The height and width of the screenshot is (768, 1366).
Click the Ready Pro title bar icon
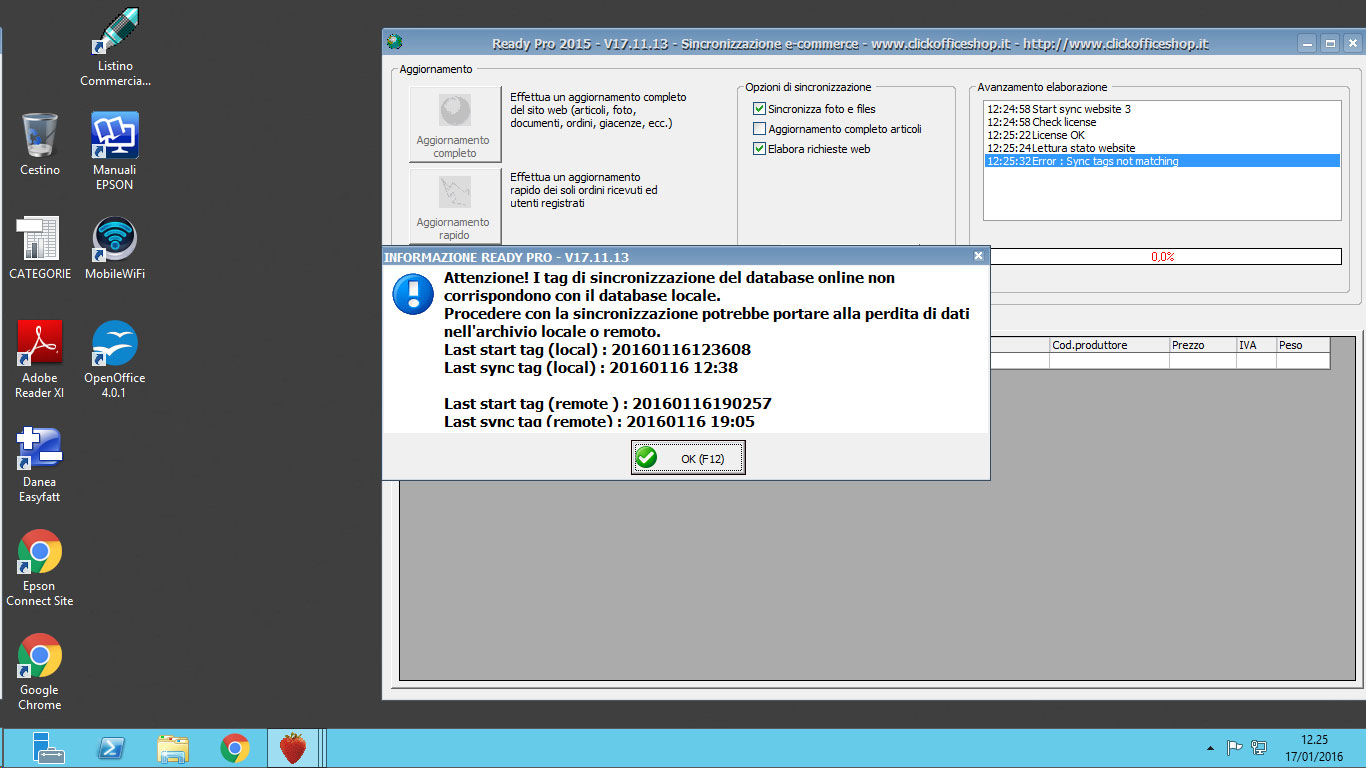[396, 42]
